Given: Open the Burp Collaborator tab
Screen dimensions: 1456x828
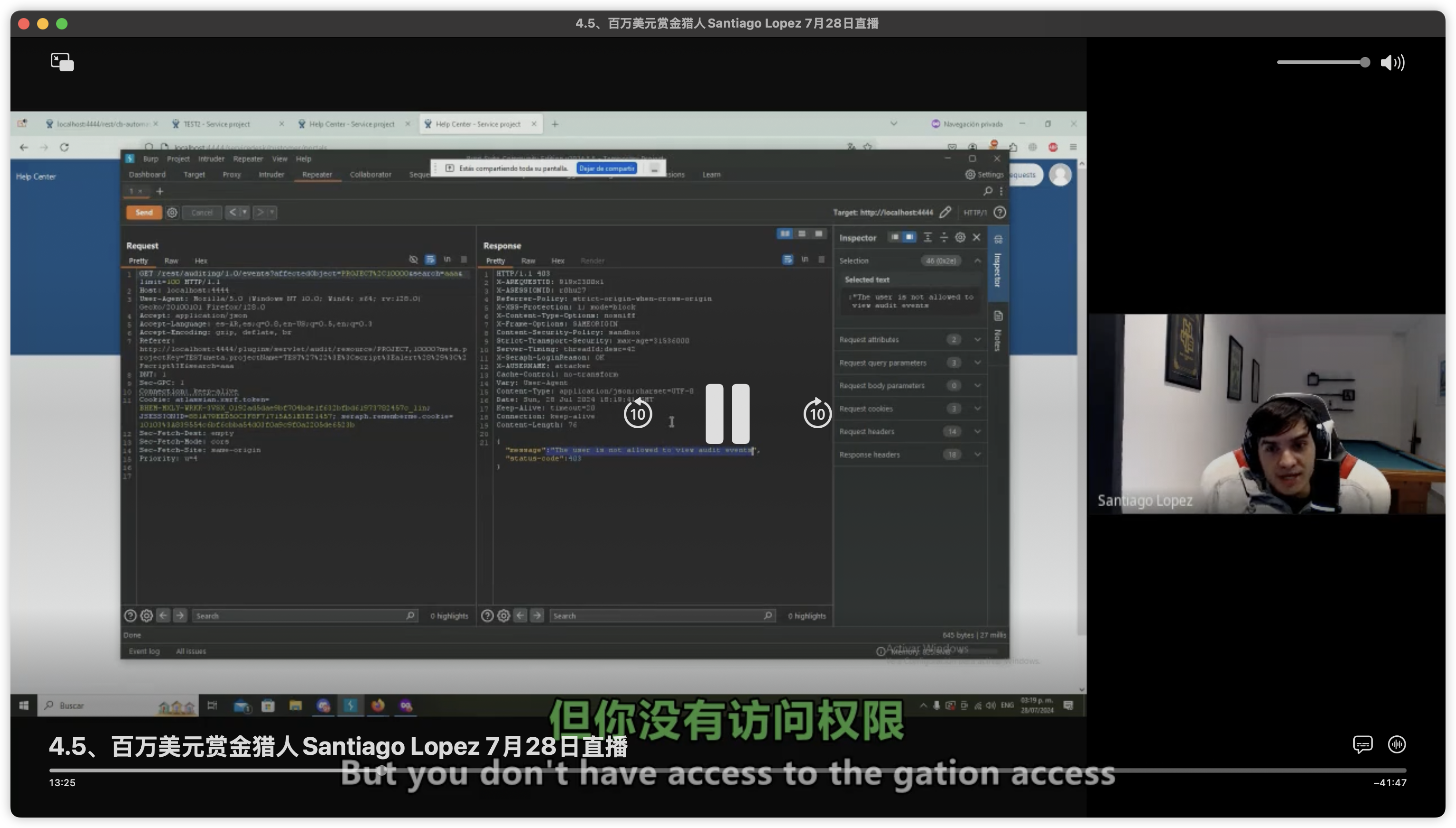Looking at the screenshot, I should pyautogui.click(x=370, y=174).
